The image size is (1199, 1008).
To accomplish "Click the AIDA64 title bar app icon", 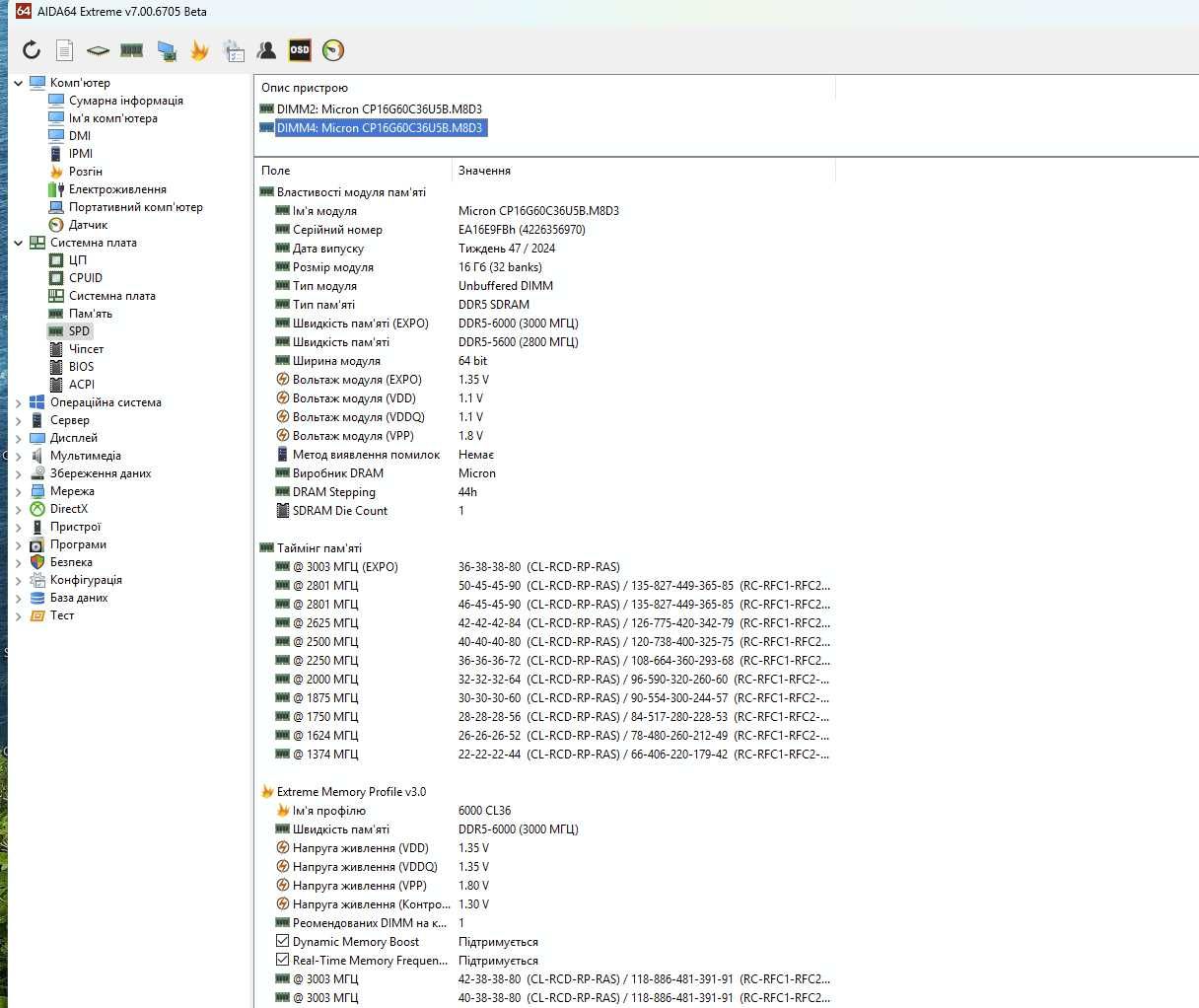I will click(x=24, y=12).
